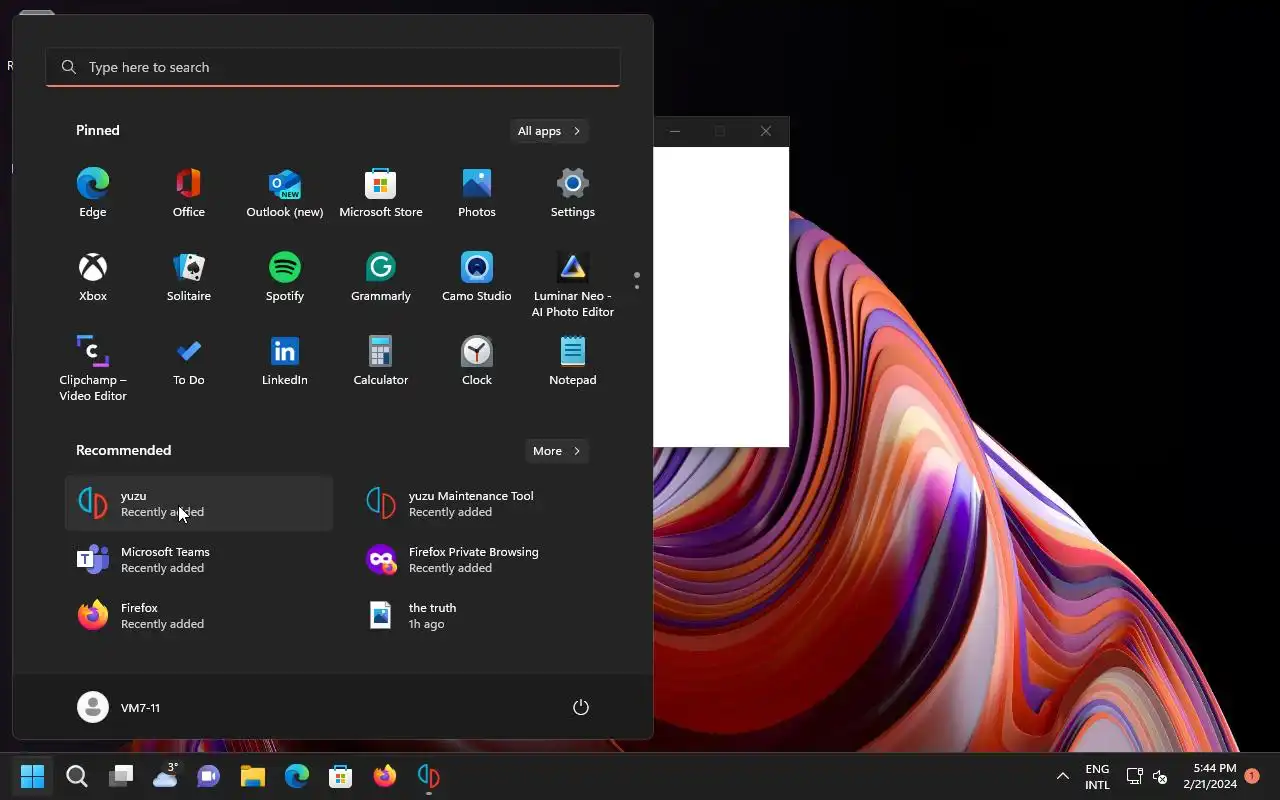Image resolution: width=1280 pixels, height=800 pixels.
Task: Open Firefox Private Browsing recommendation
Action: (487, 559)
